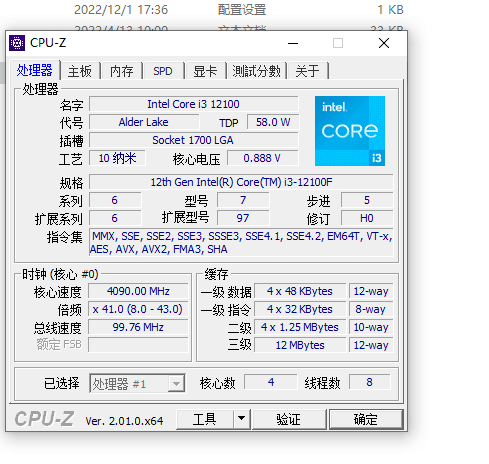The height and width of the screenshot is (464, 489).
Task: Open the 測試分數 benchmark tab
Action: click(x=256, y=71)
